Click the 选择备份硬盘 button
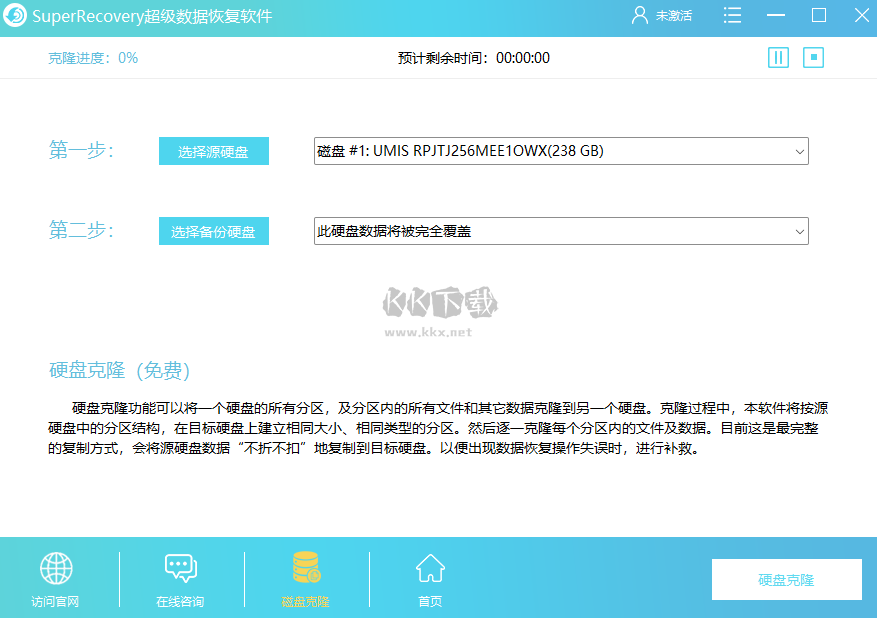877x618 pixels. click(x=213, y=231)
